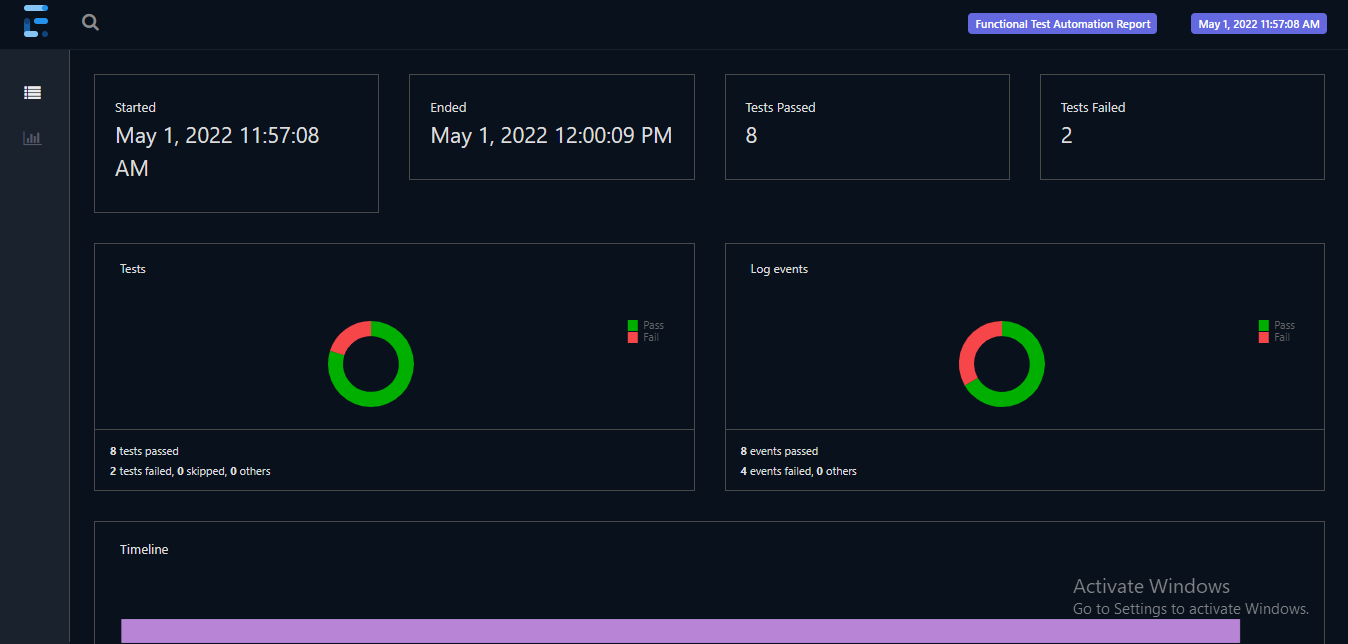The width and height of the screenshot is (1348, 644).
Task: Toggle the Pass series in the Log events legend
Action: click(1278, 325)
